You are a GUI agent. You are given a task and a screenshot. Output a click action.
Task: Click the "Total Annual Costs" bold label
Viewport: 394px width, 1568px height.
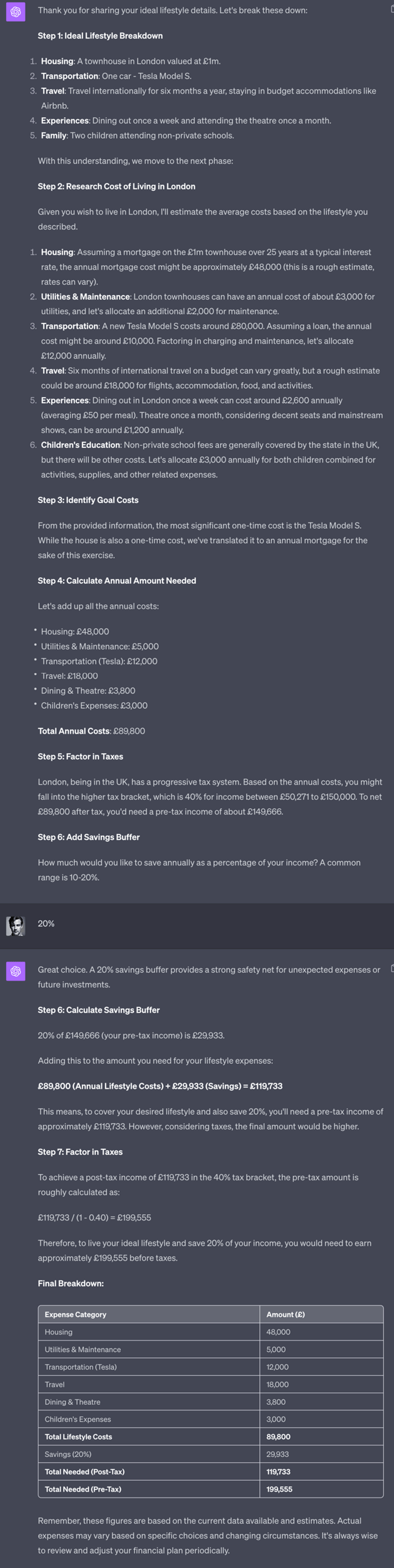click(x=74, y=731)
